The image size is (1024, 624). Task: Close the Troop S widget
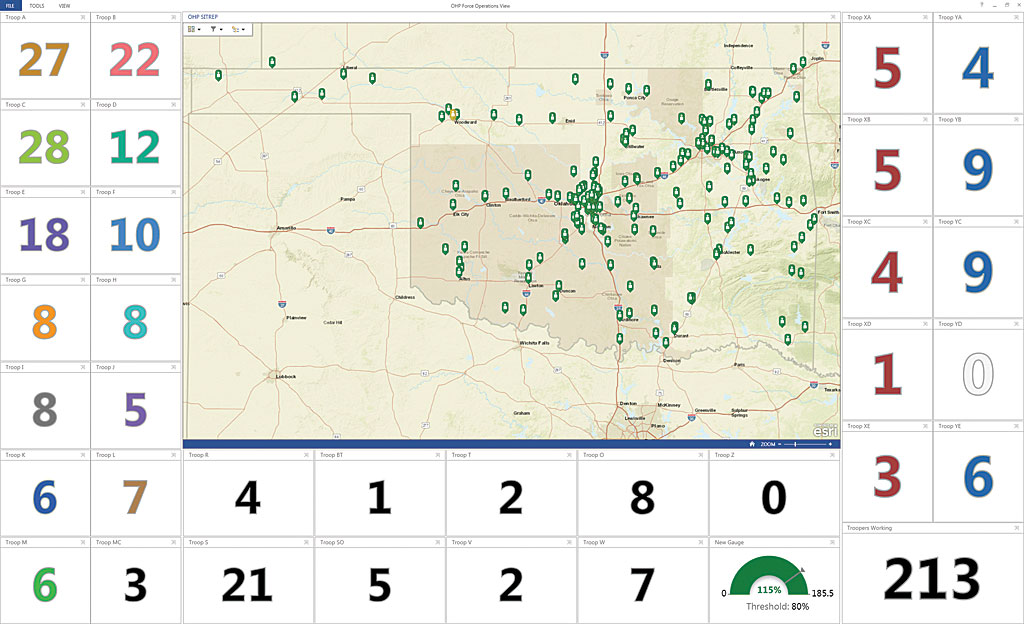click(306, 542)
